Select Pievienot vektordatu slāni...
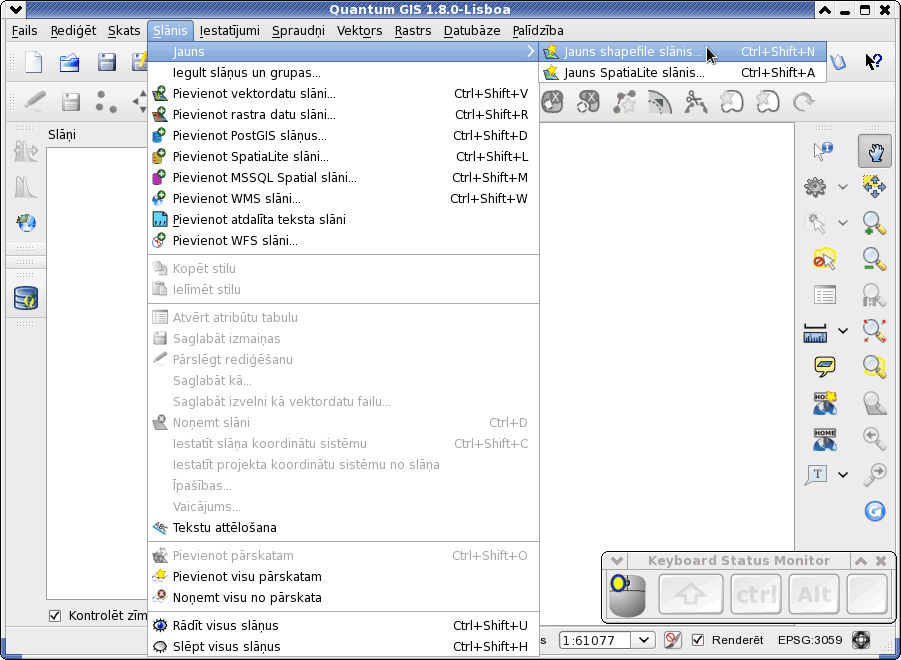The height and width of the screenshot is (660, 901). 343,94
